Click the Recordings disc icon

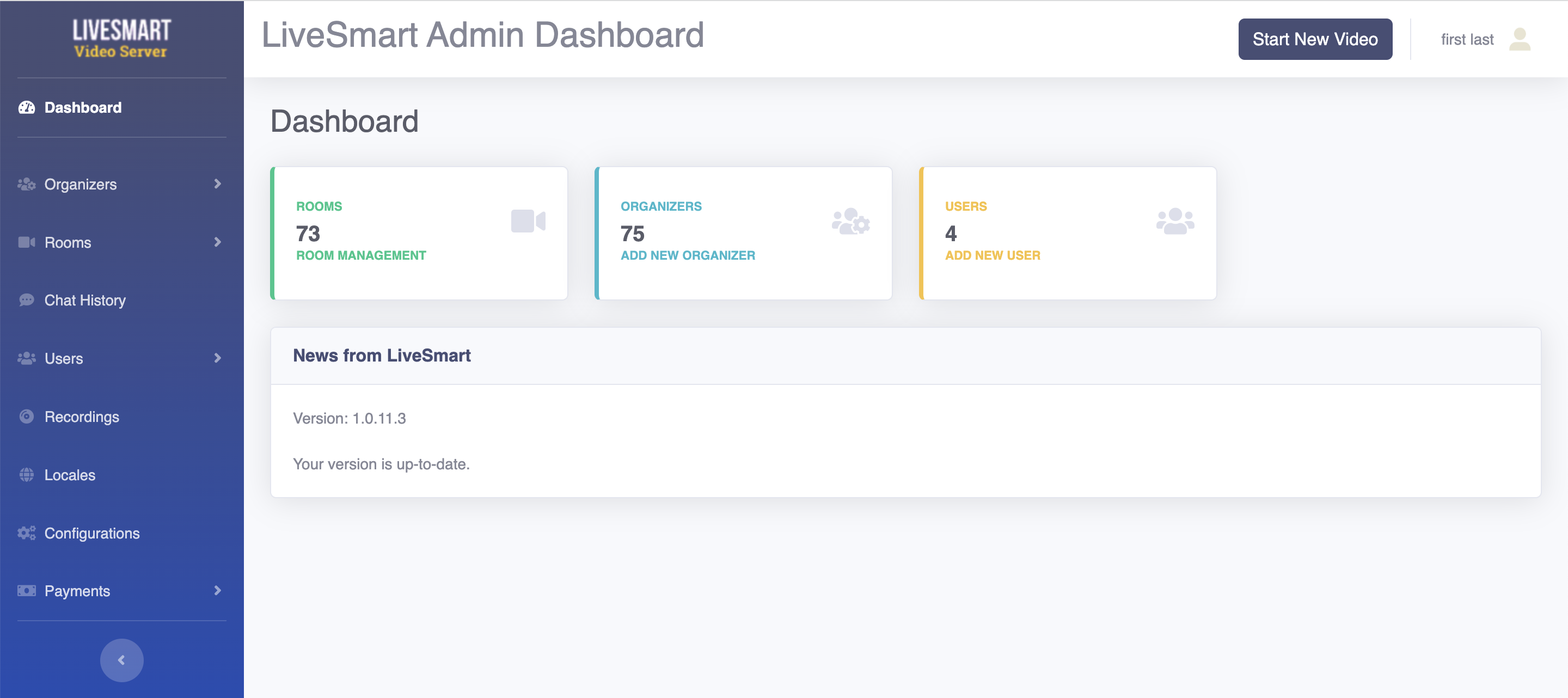pyautogui.click(x=26, y=417)
